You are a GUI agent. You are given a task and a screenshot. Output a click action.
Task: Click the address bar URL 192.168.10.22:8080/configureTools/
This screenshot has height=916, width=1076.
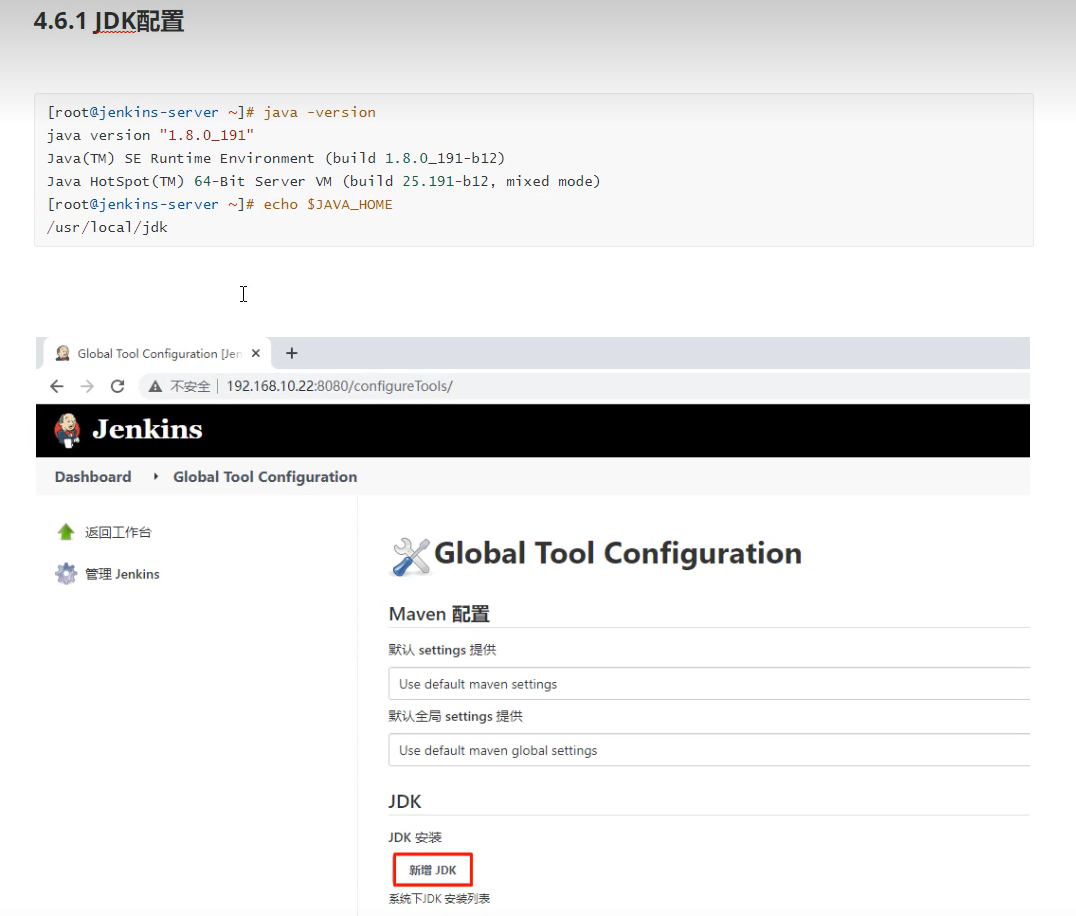point(340,386)
